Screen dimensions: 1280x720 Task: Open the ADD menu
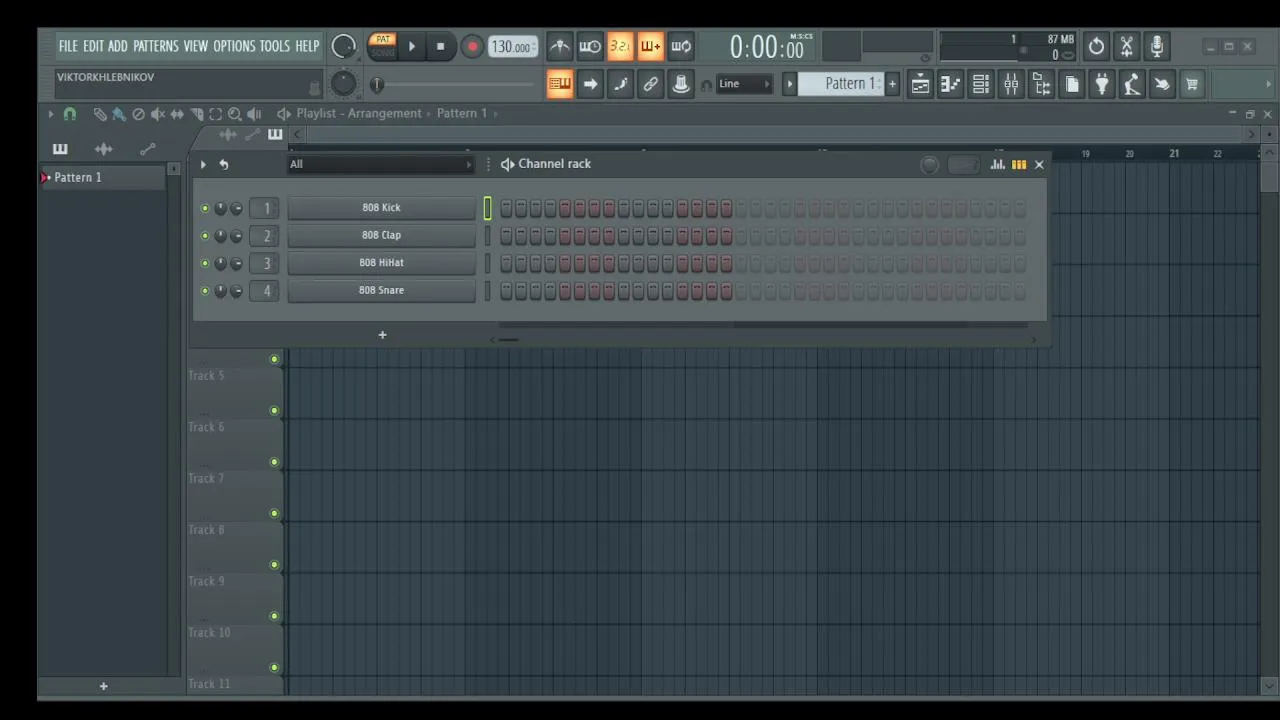tap(118, 46)
